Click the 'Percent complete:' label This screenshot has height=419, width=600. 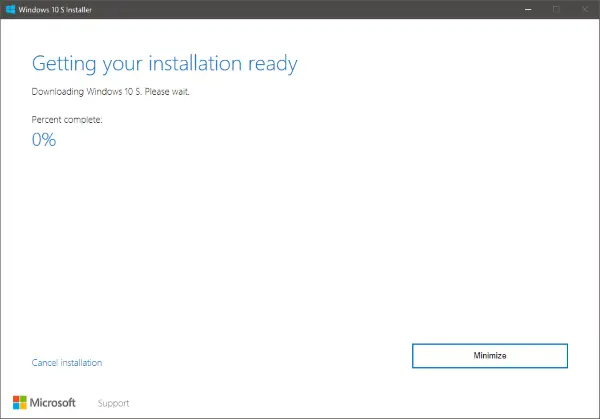(67, 120)
